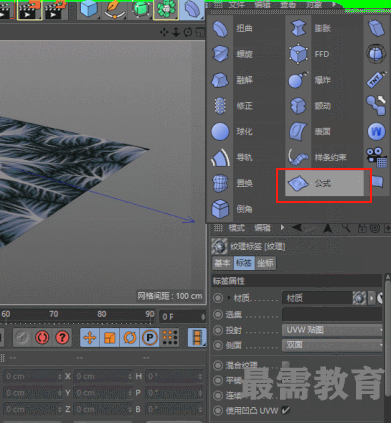Toggle the red autokey button
Viewport: 391px width, 423px height.
(x=42, y=338)
